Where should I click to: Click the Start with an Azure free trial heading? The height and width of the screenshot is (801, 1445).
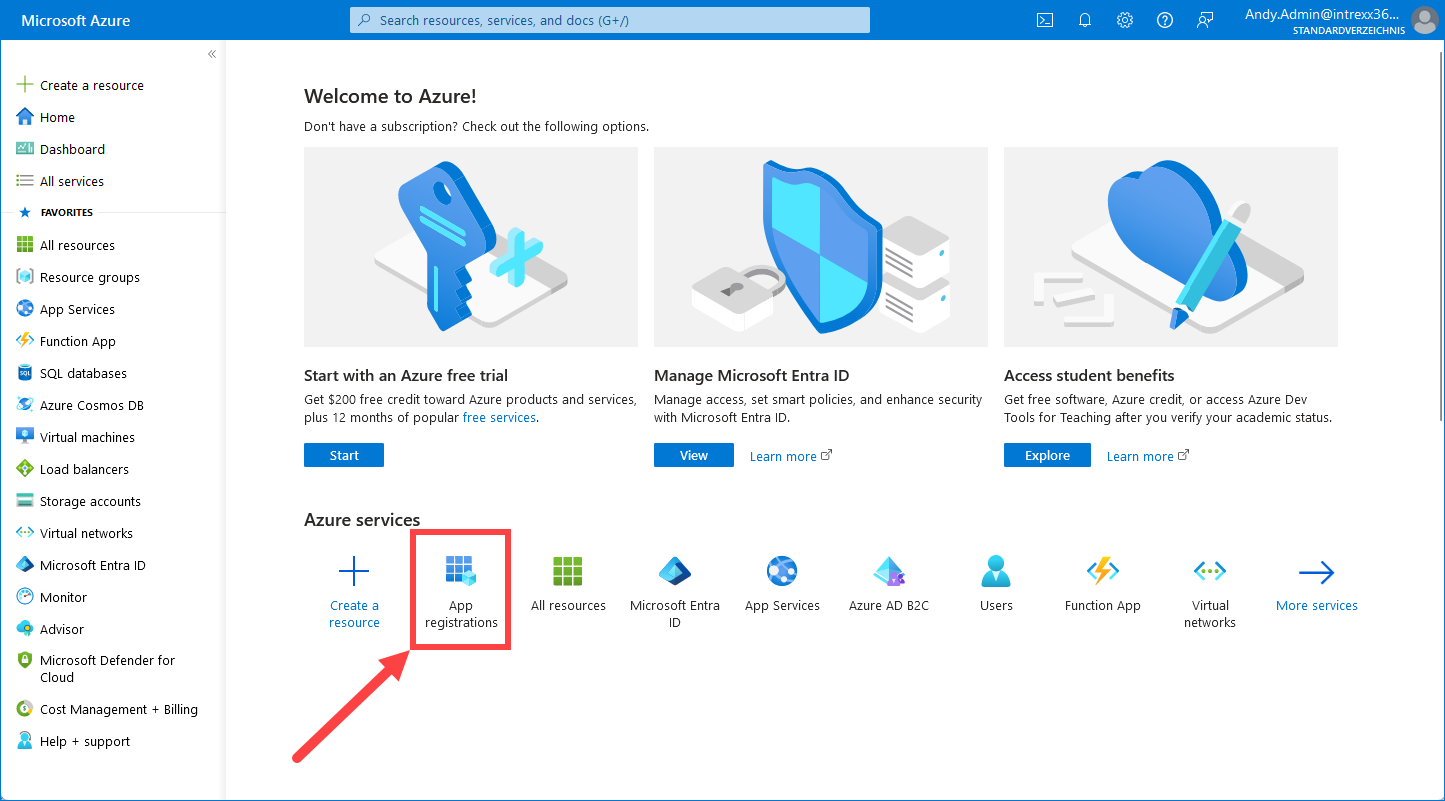[x=406, y=376]
